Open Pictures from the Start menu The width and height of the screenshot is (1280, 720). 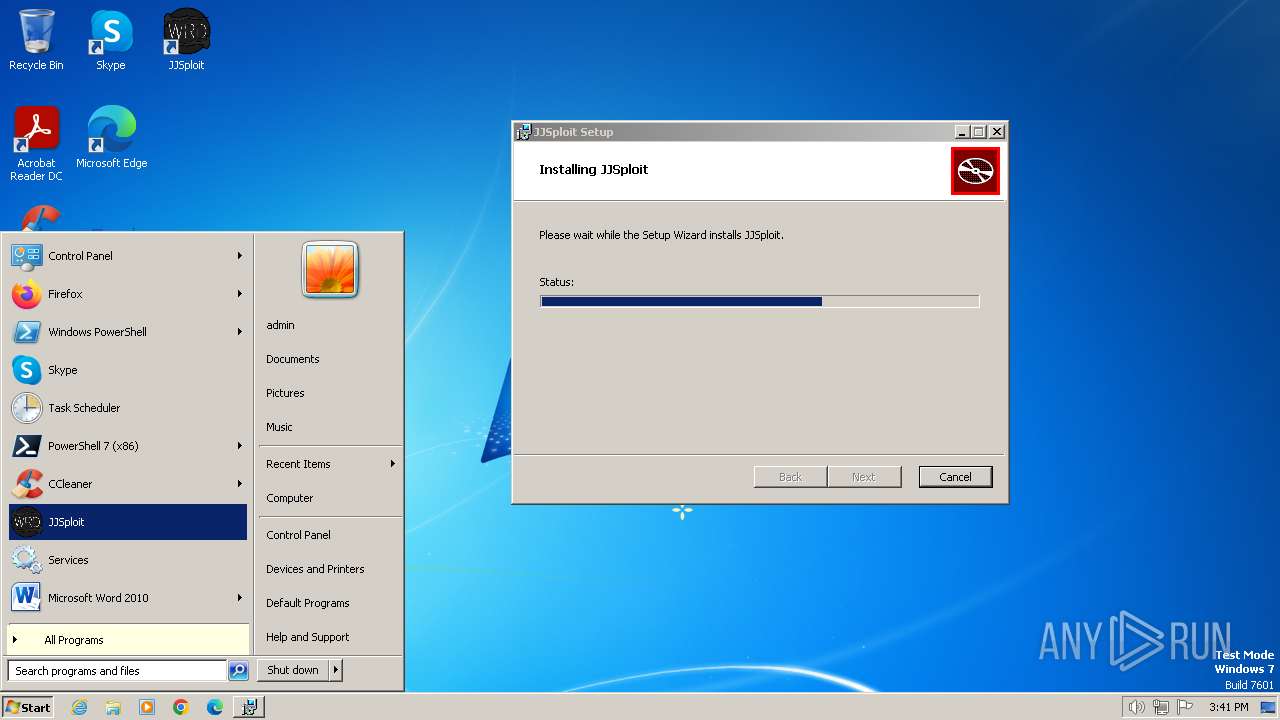[285, 393]
